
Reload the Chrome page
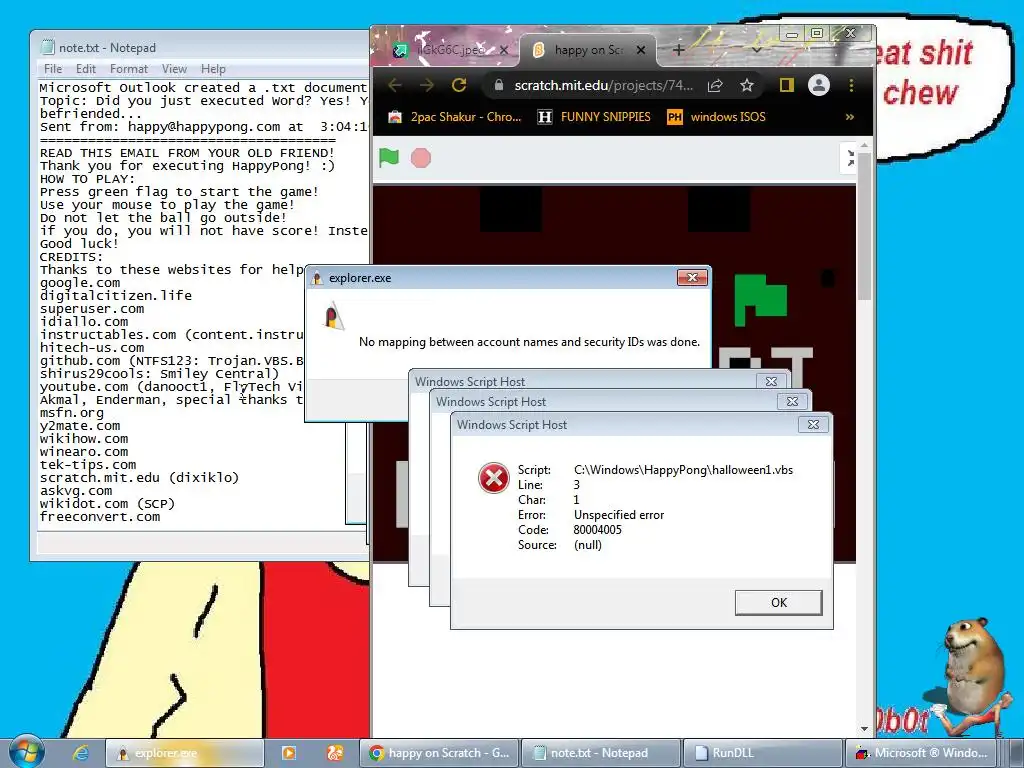click(459, 85)
